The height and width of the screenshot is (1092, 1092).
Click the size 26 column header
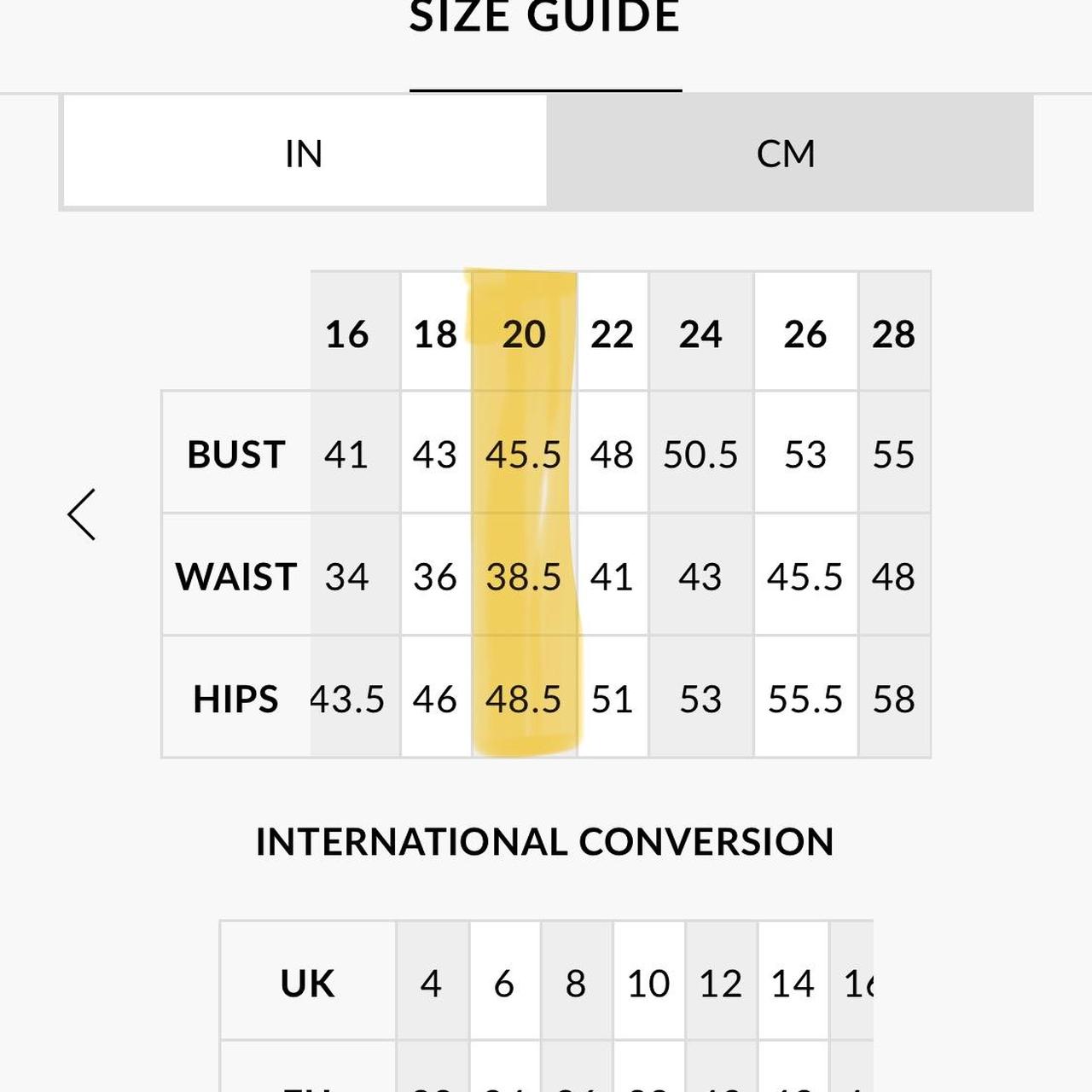click(805, 334)
